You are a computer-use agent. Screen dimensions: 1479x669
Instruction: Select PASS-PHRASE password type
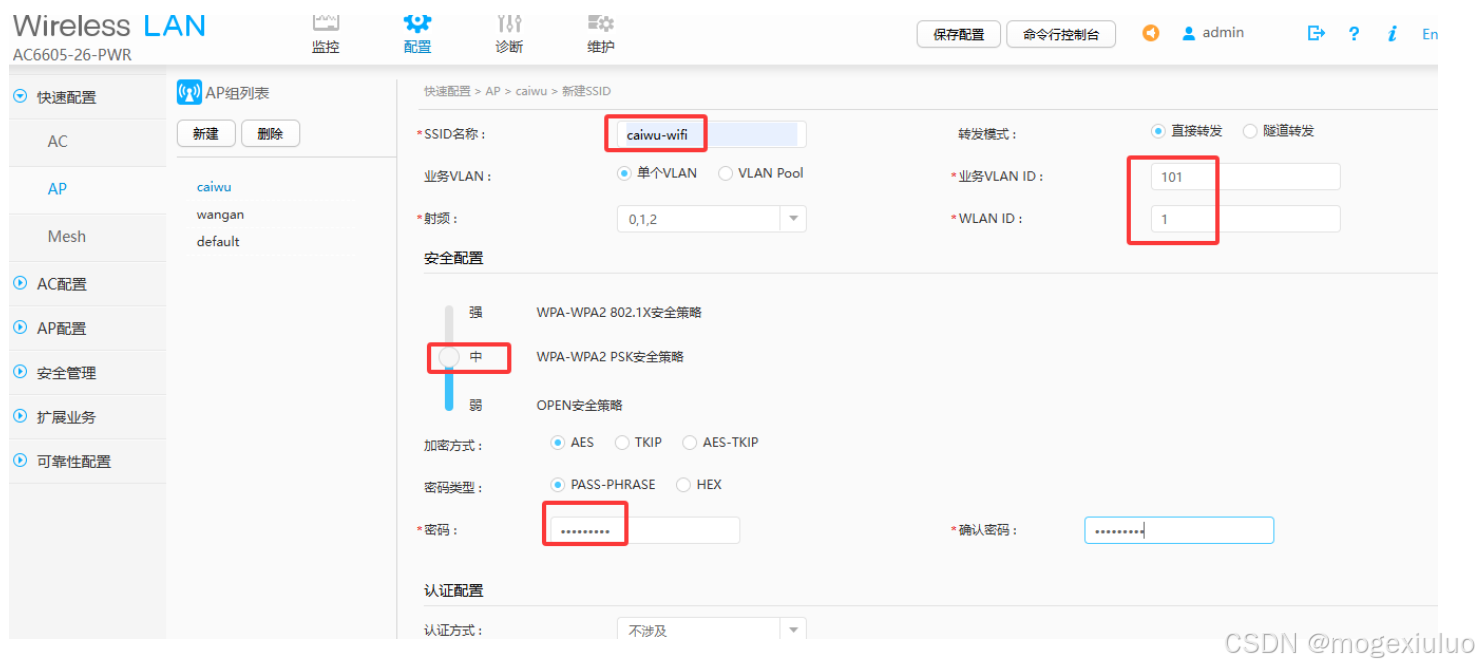pyautogui.click(x=558, y=485)
